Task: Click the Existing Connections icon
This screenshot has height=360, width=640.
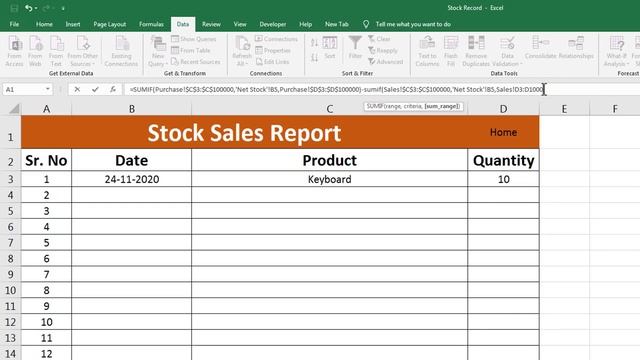Action: 121,51
